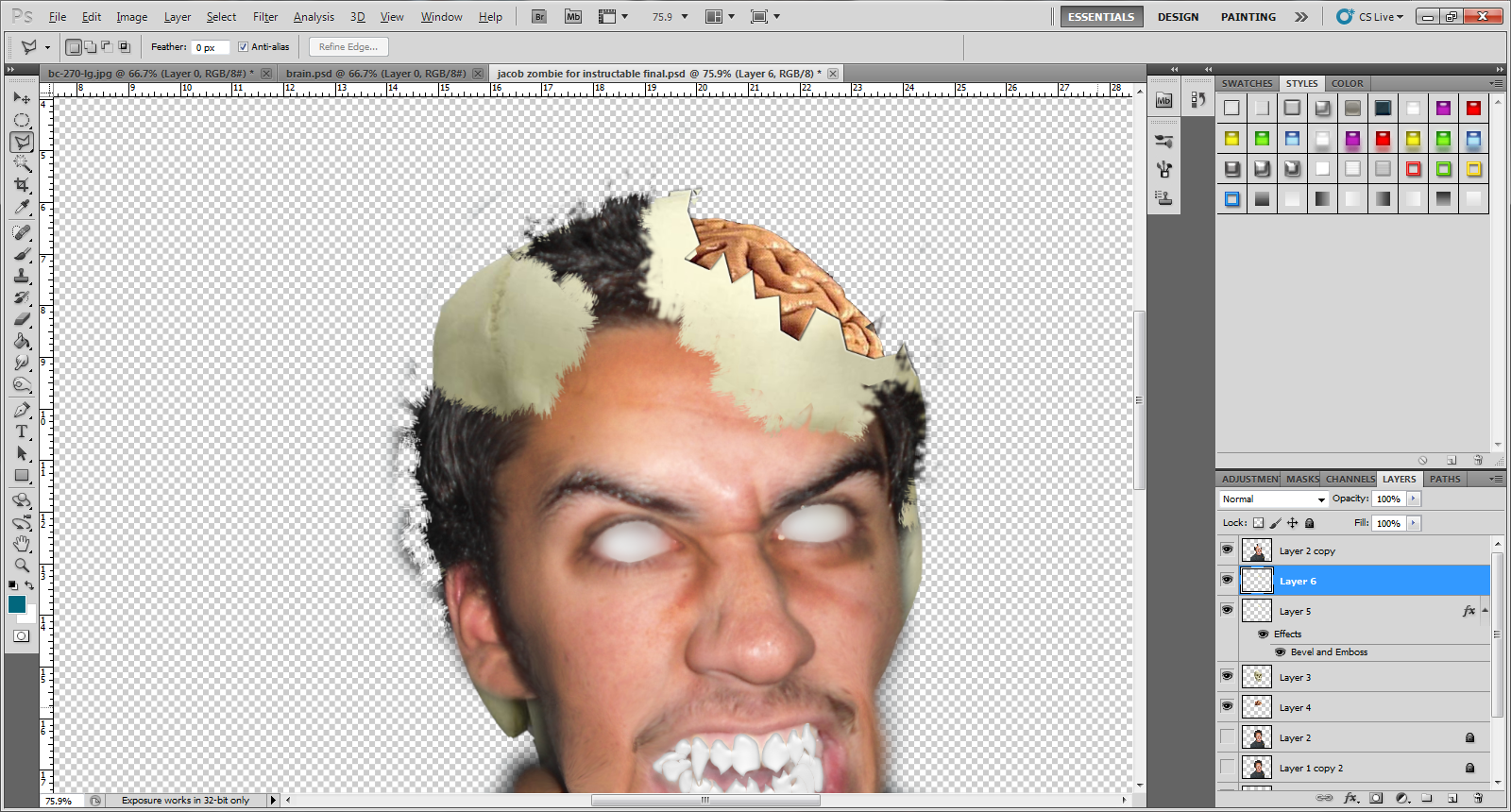Select the History Brush tool
1511x812 pixels.
tap(22, 297)
